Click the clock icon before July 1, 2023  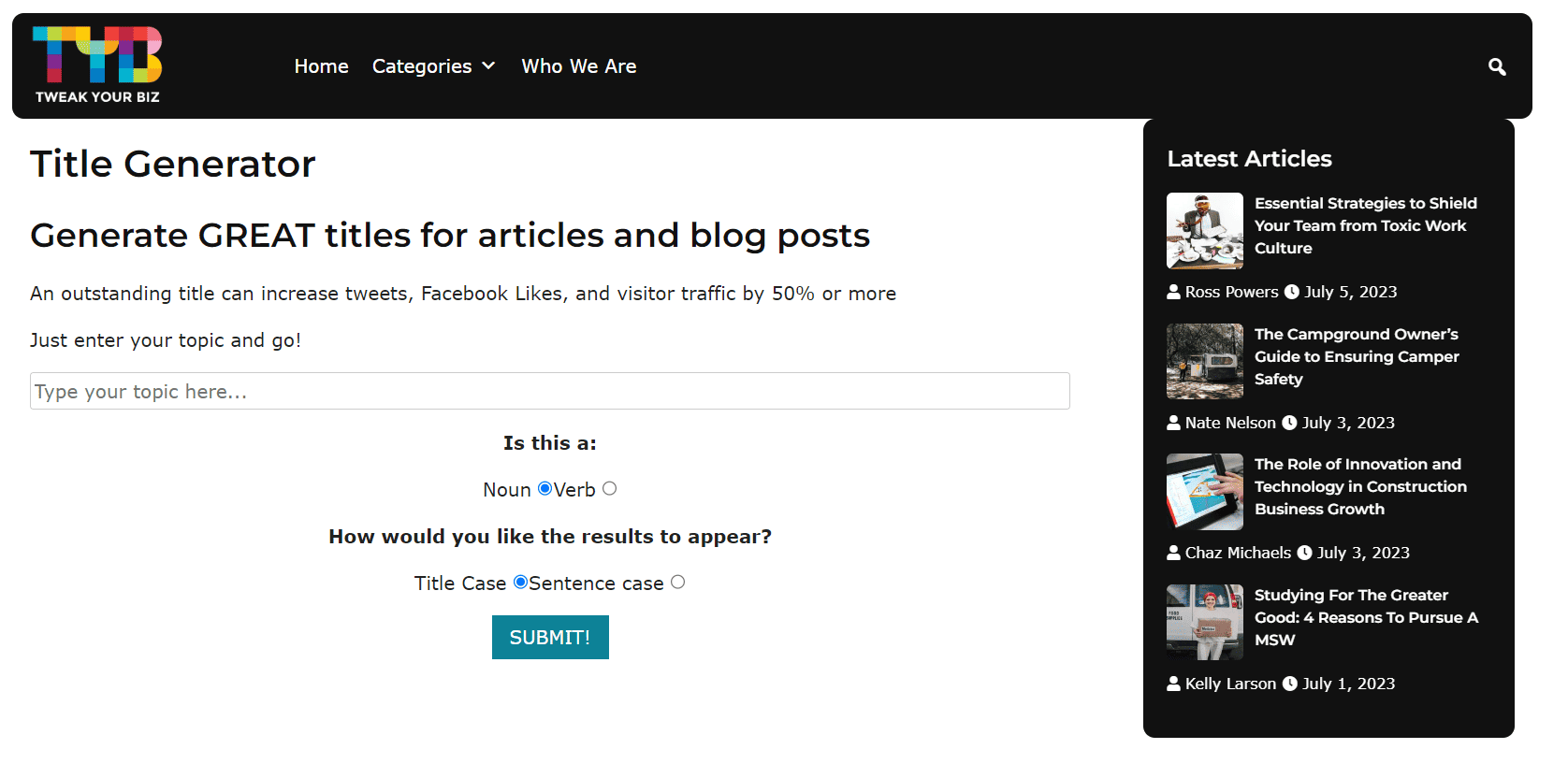pyautogui.click(x=1289, y=684)
